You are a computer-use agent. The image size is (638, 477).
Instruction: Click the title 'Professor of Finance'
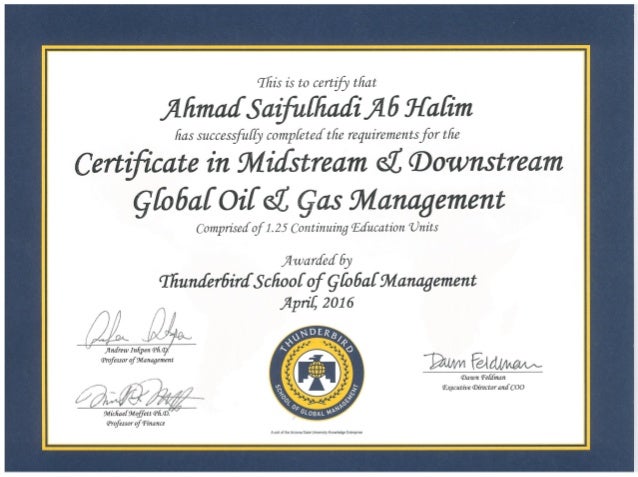(136, 424)
